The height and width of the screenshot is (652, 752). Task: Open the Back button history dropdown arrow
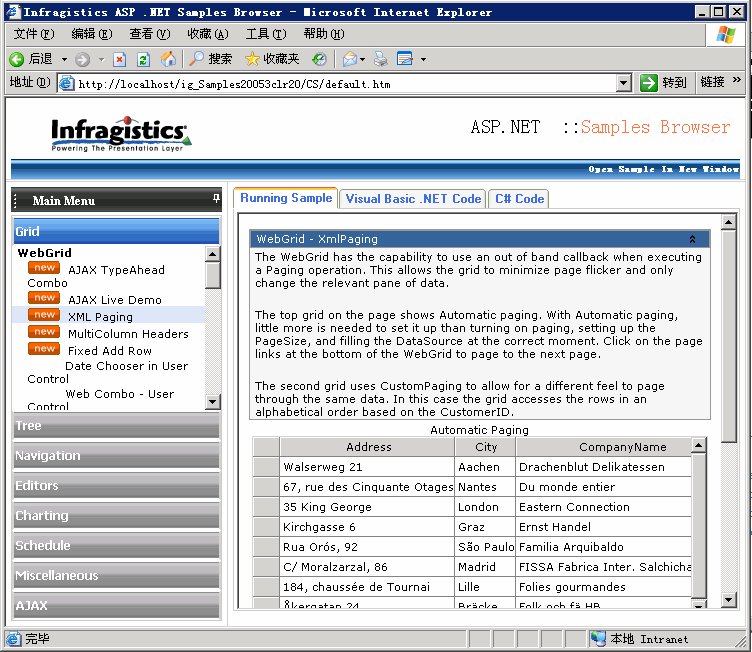64,59
